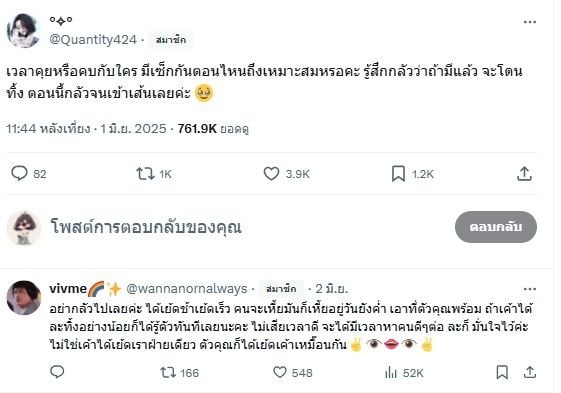
Task: Share the main post via upload icon
Action: 524,174
